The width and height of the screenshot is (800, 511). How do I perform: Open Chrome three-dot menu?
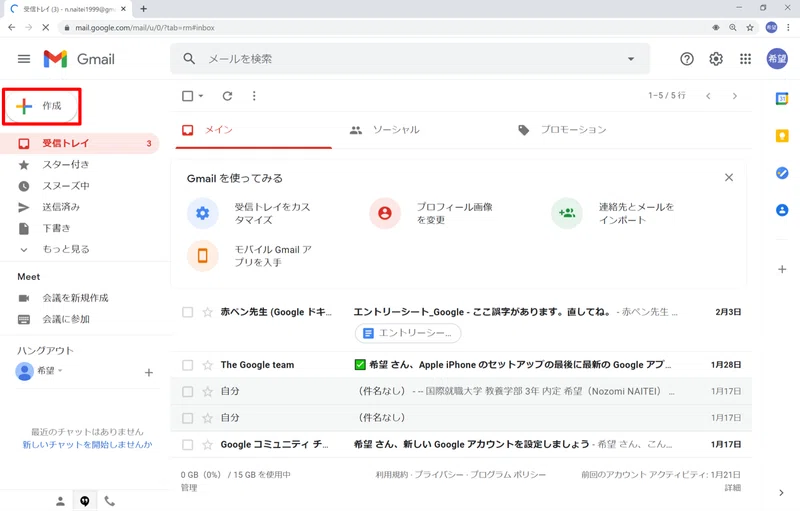tap(788, 28)
